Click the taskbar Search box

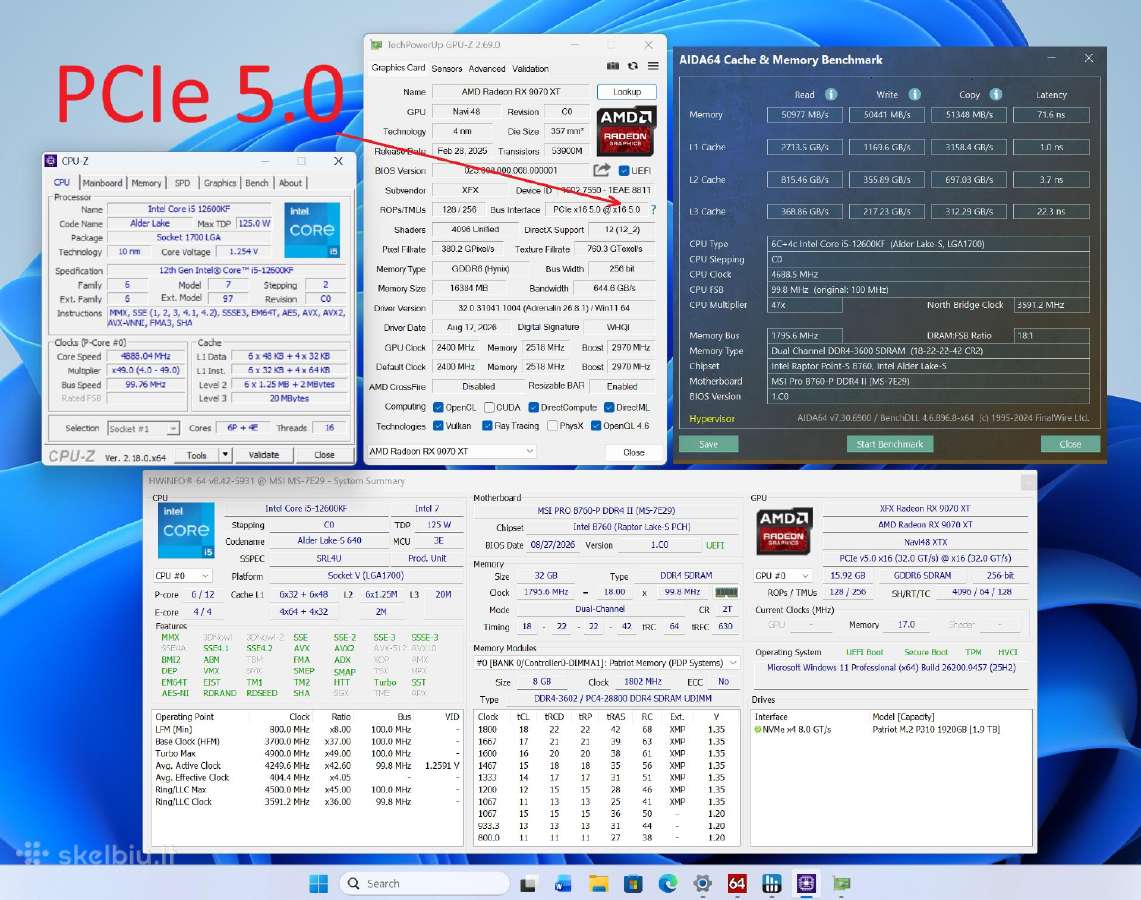(x=424, y=883)
